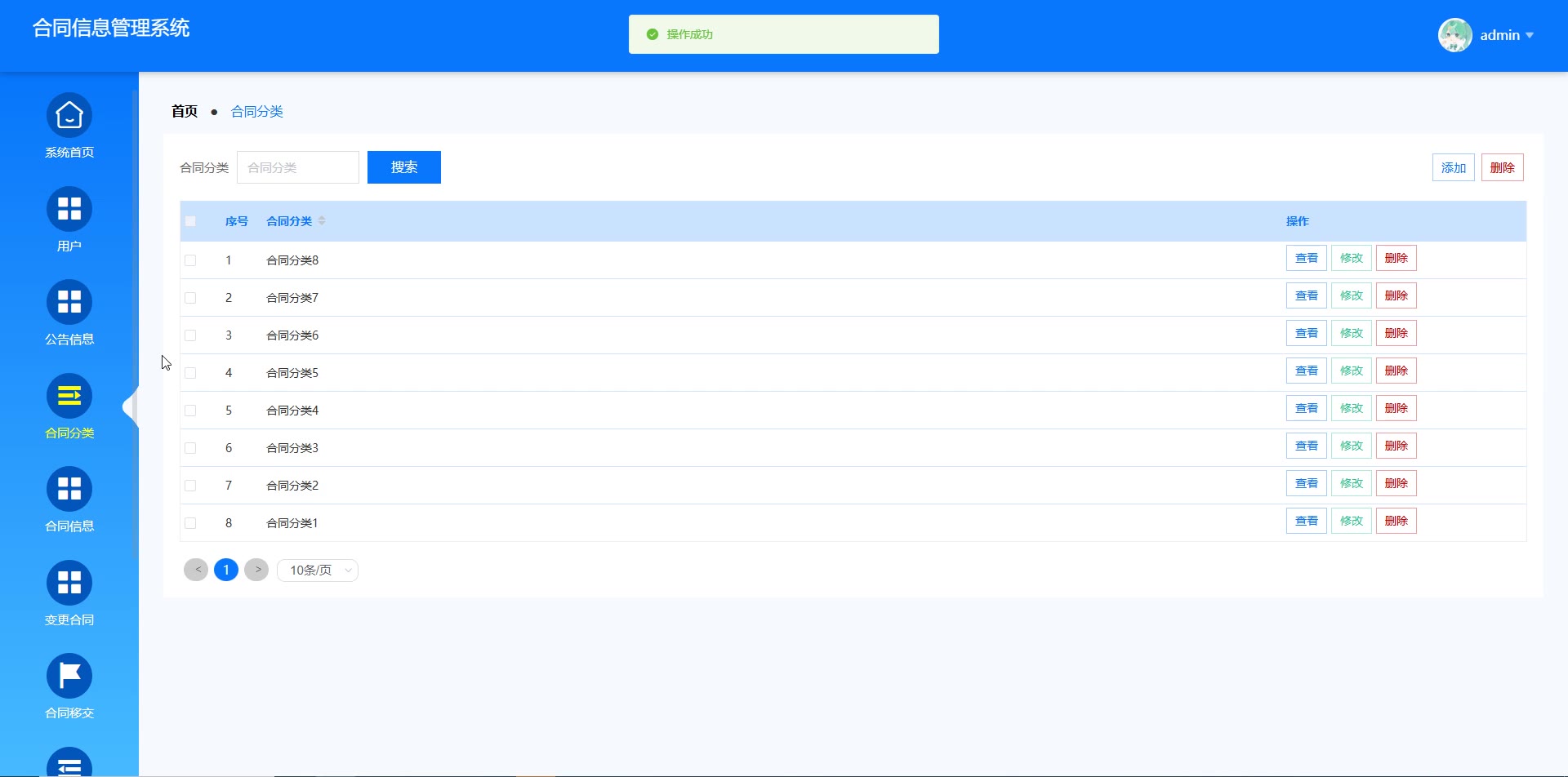The width and height of the screenshot is (1568, 777).
Task: Click the admin avatar image
Action: pyautogui.click(x=1454, y=35)
